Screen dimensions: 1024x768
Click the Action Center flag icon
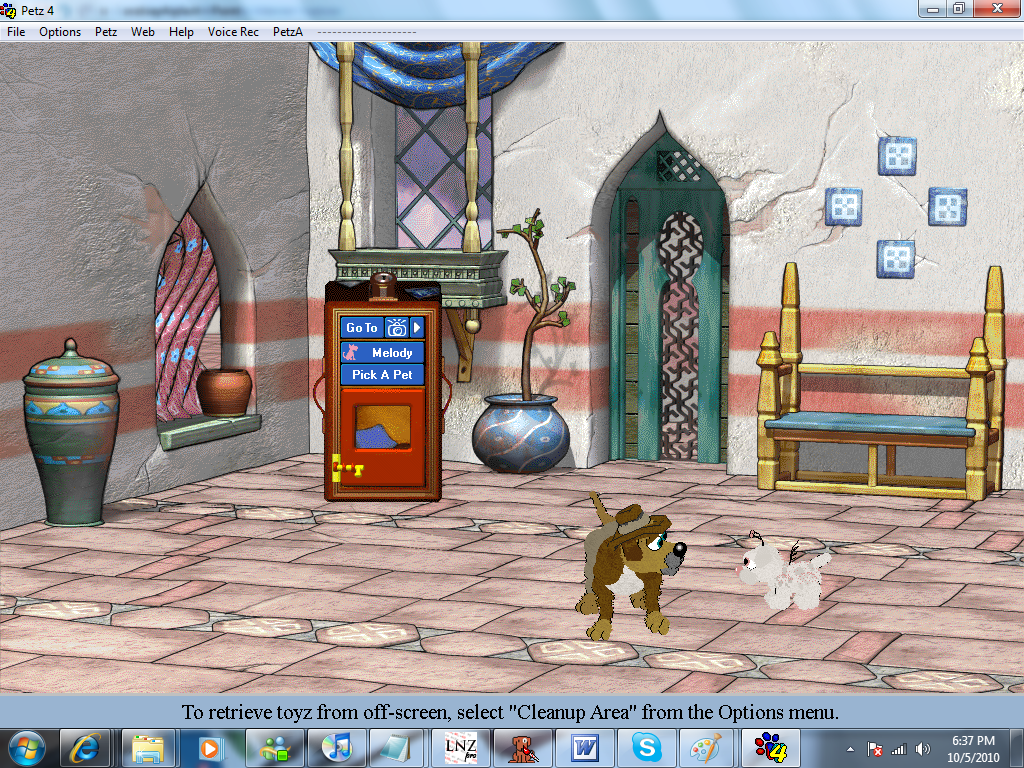click(x=874, y=750)
